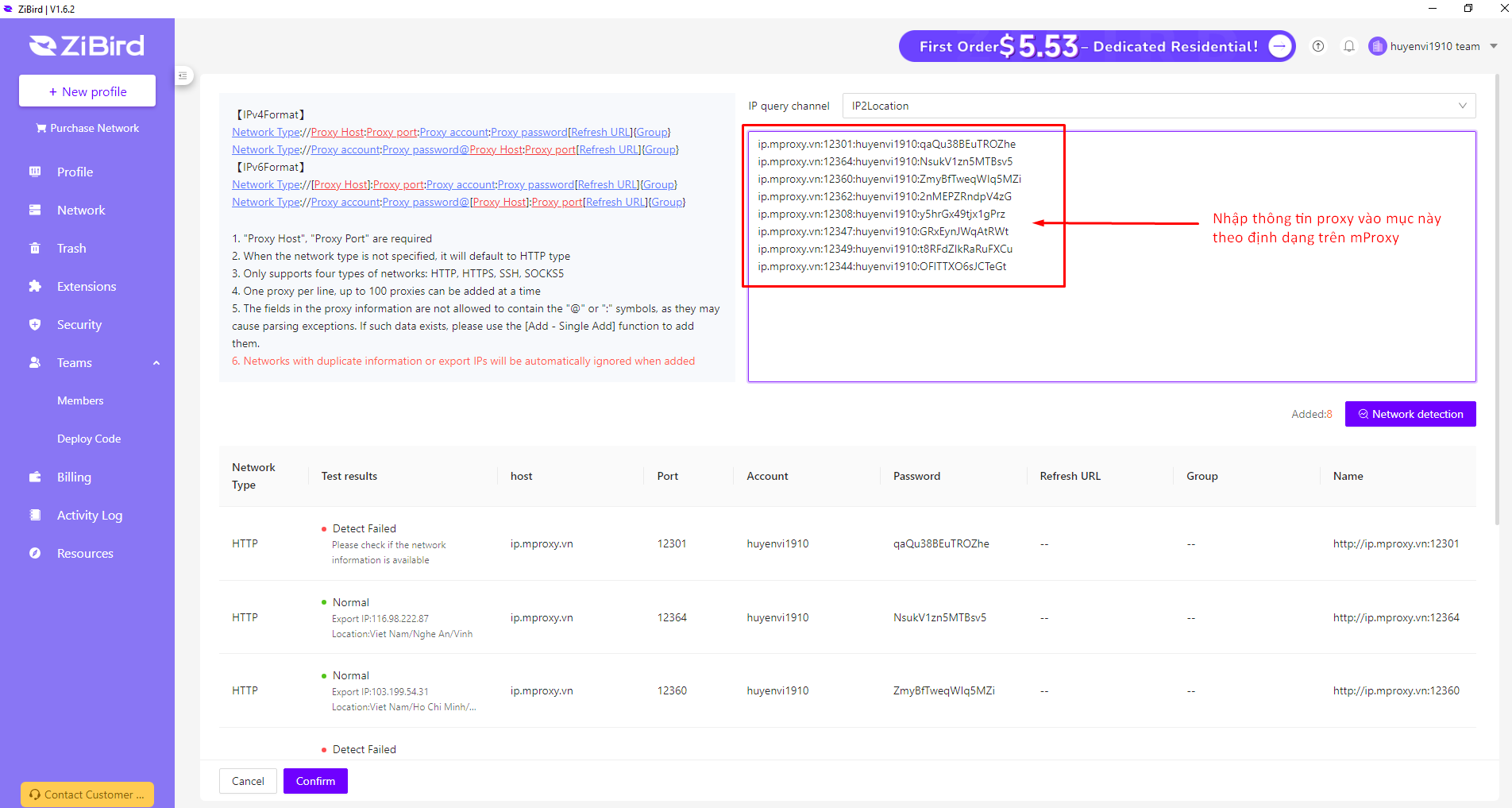Open the Members submenu item

pos(80,400)
